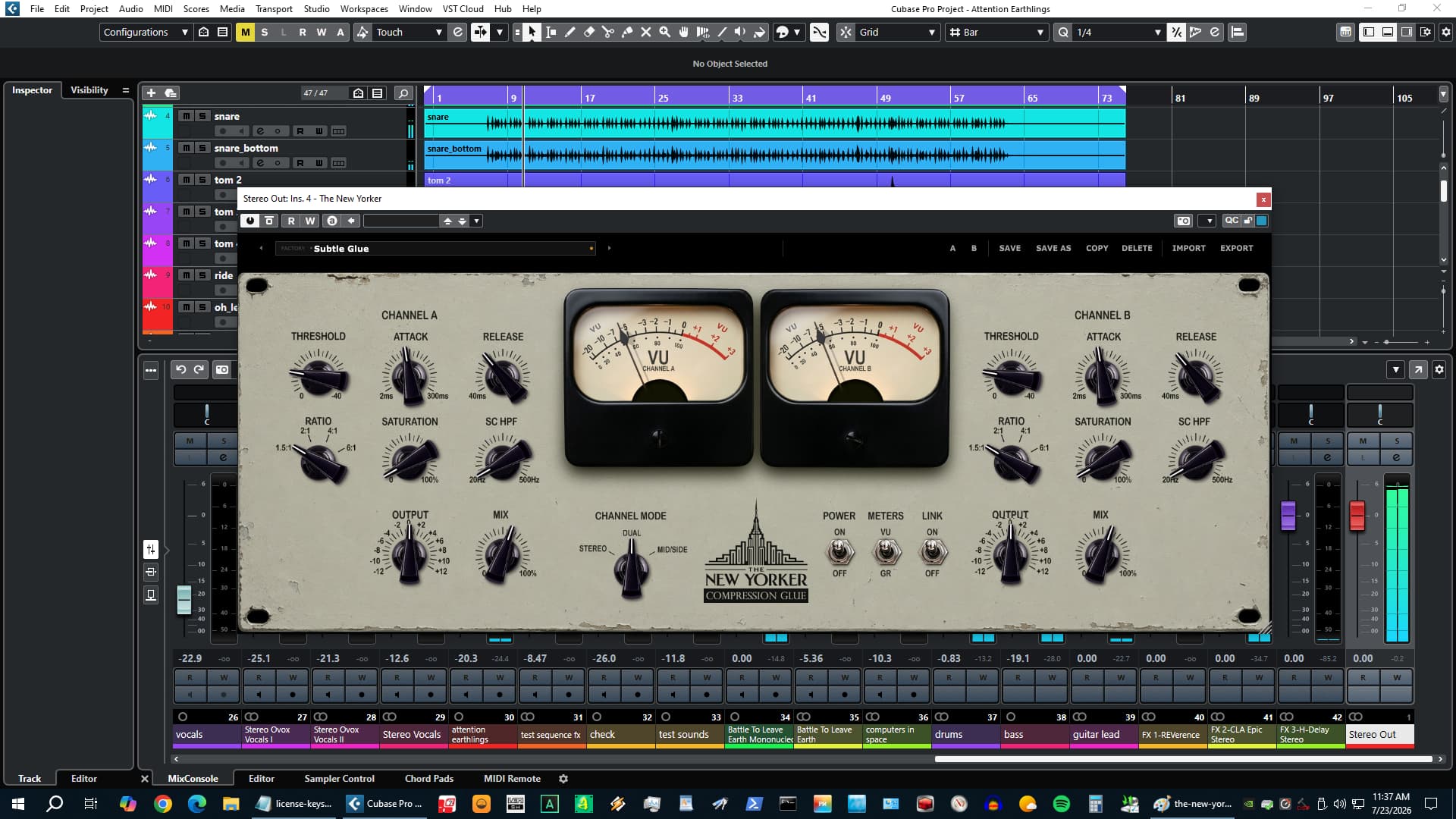Open the VST Cloud menu
Viewport: 1456px width, 819px height.
pos(463,8)
